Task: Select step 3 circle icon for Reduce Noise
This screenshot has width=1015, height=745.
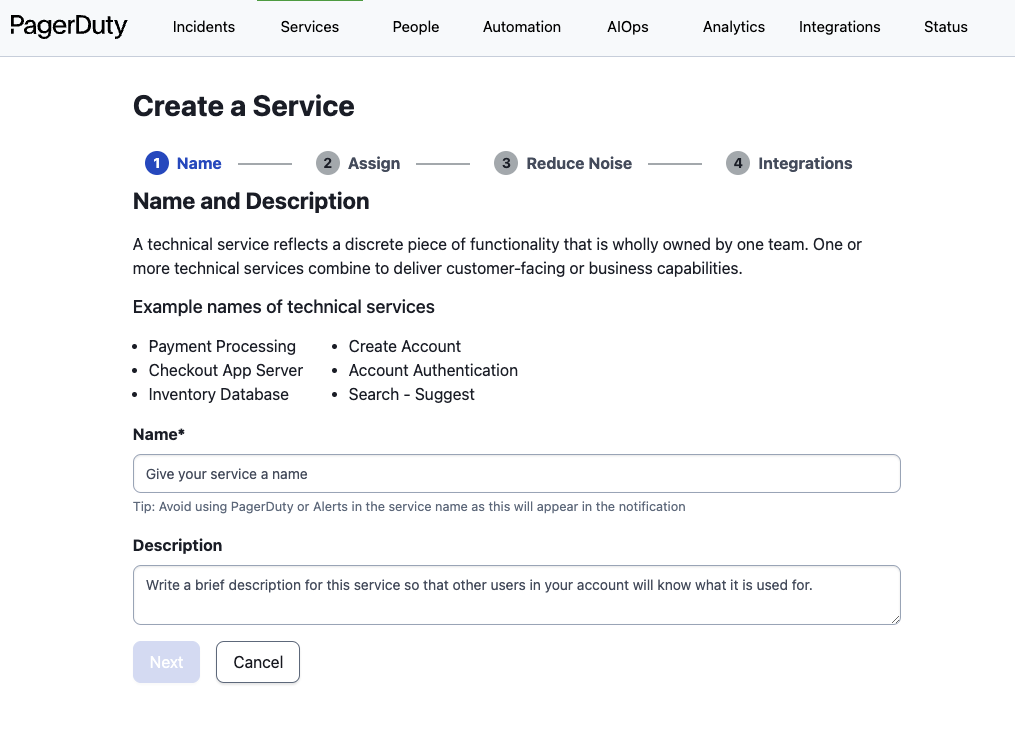Action: point(506,163)
